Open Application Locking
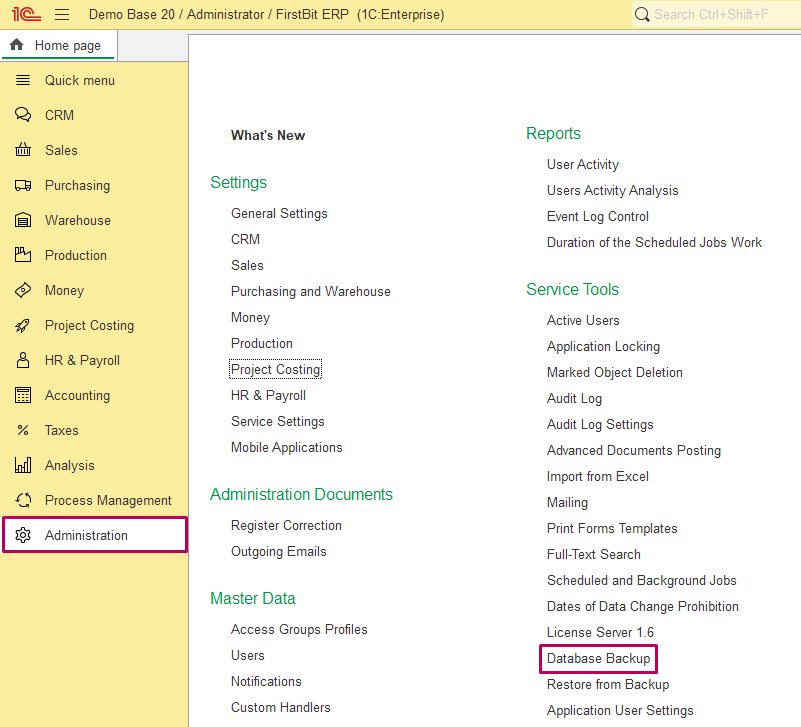The height and width of the screenshot is (727, 801). pyautogui.click(x=603, y=346)
